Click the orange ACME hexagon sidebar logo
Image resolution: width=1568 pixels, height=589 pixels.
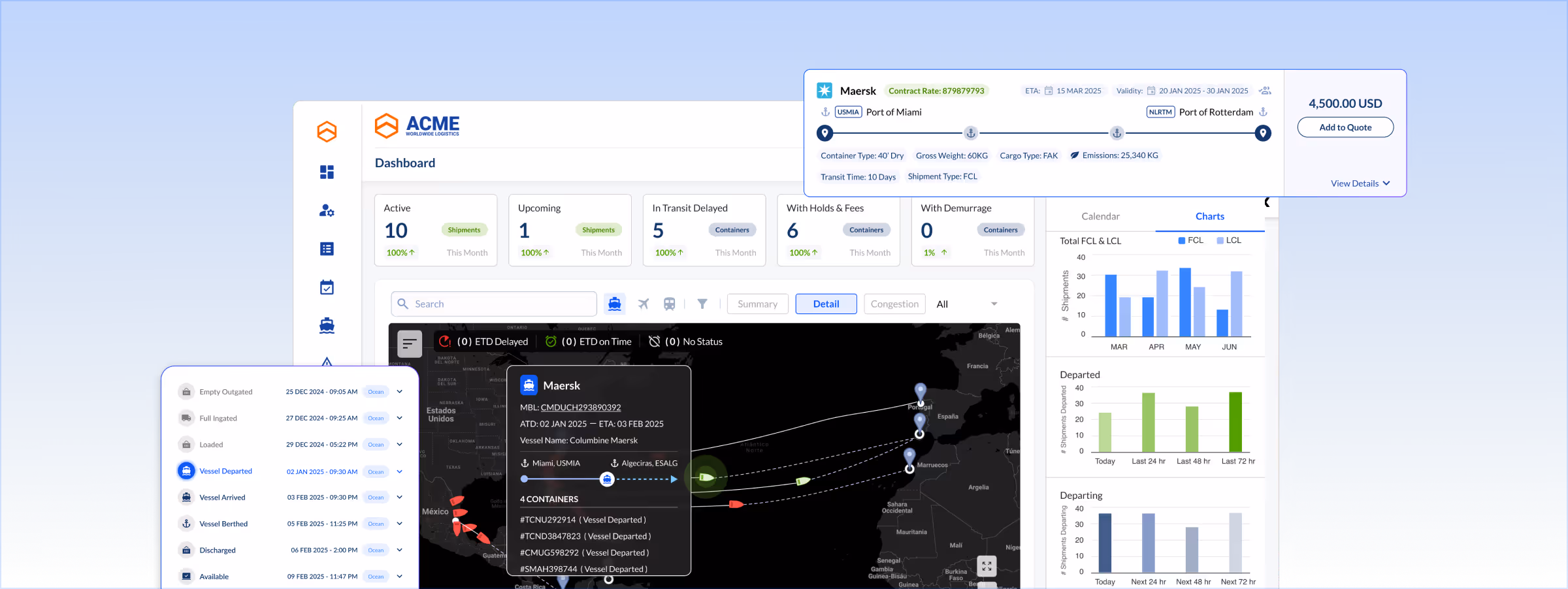[x=327, y=131]
